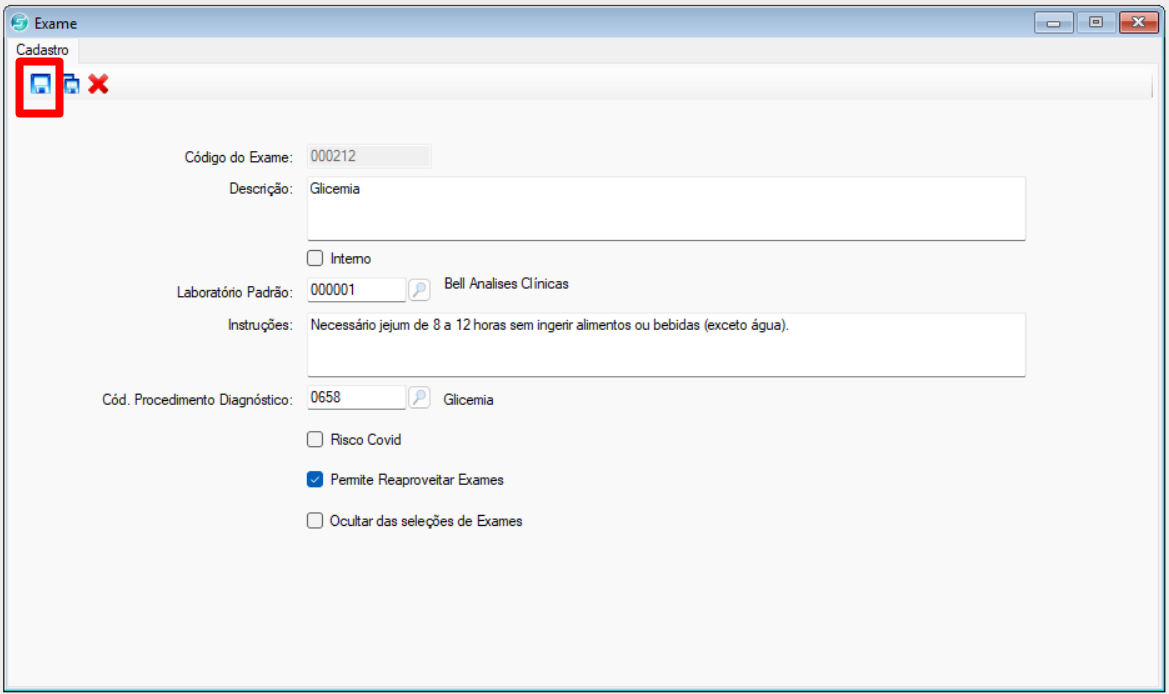
Task: Minimize the Exame window
Action: pyautogui.click(x=1053, y=23)
